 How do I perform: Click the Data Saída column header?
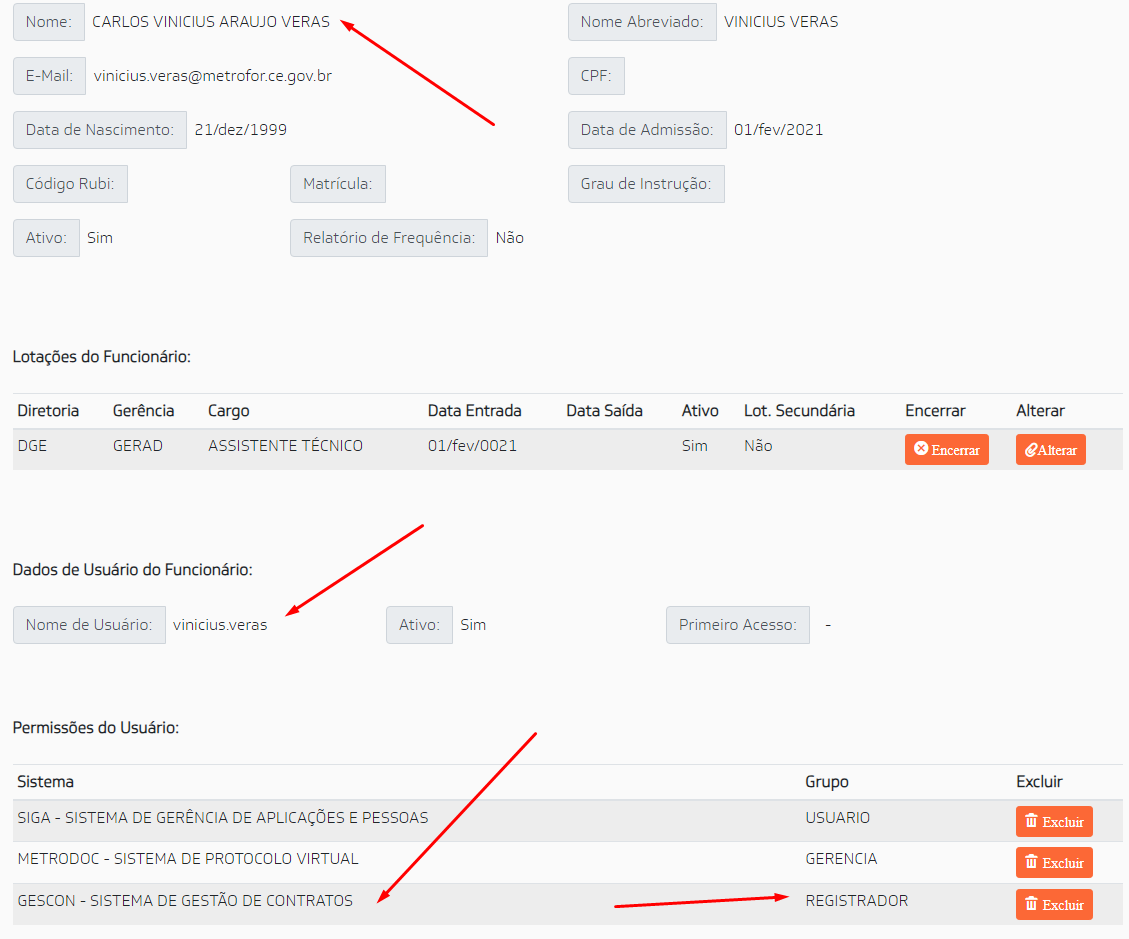click(x=604, y=410)
